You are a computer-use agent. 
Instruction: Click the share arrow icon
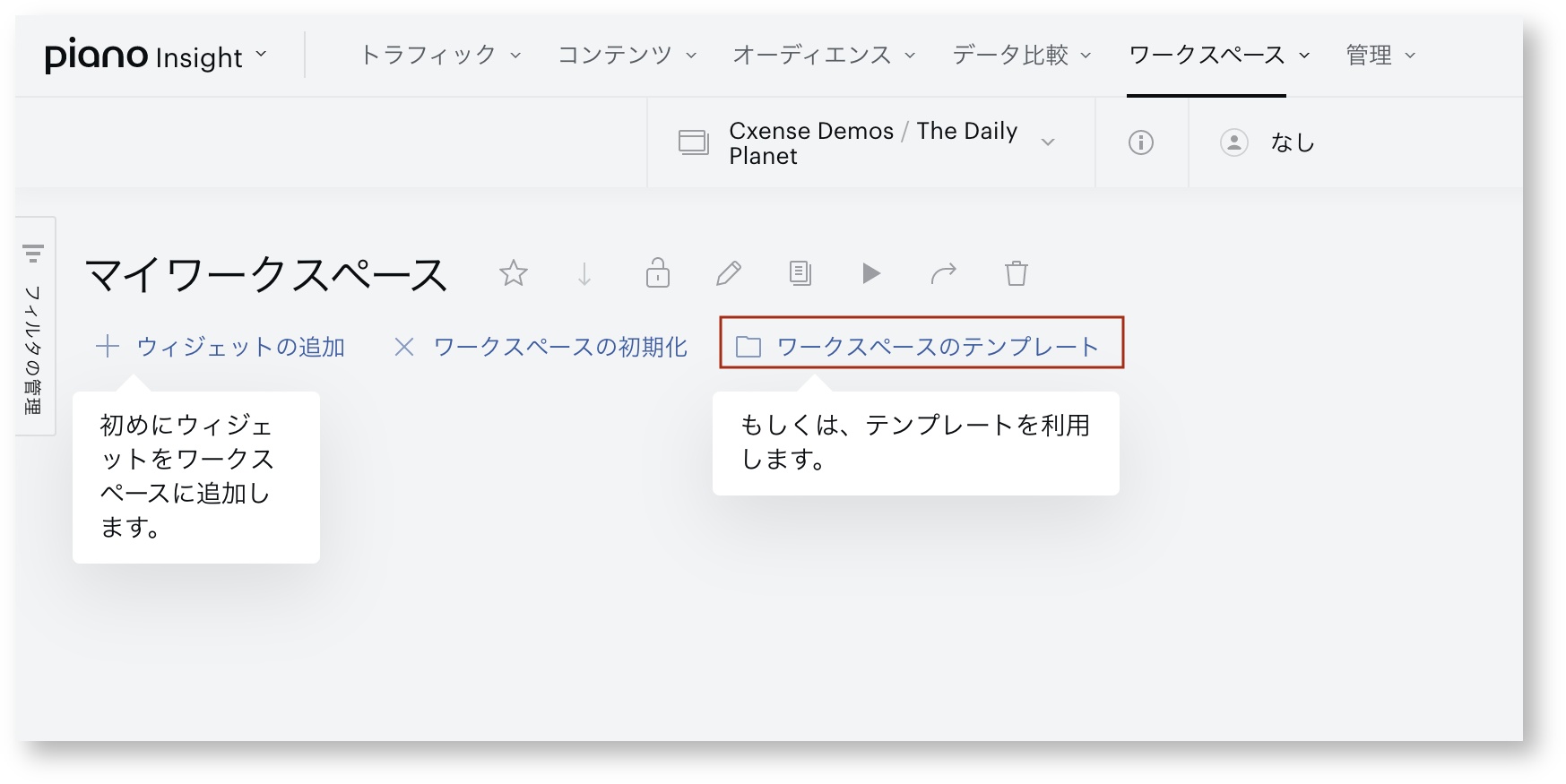944,273
